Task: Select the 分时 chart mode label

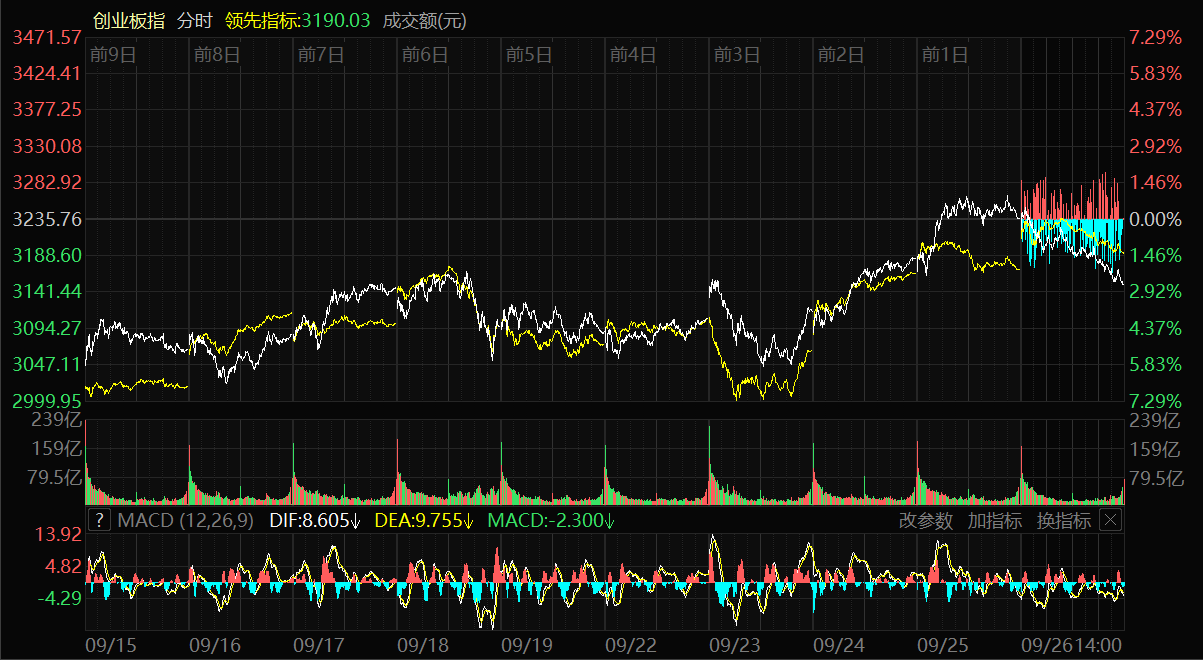Action: pos(195,20)
